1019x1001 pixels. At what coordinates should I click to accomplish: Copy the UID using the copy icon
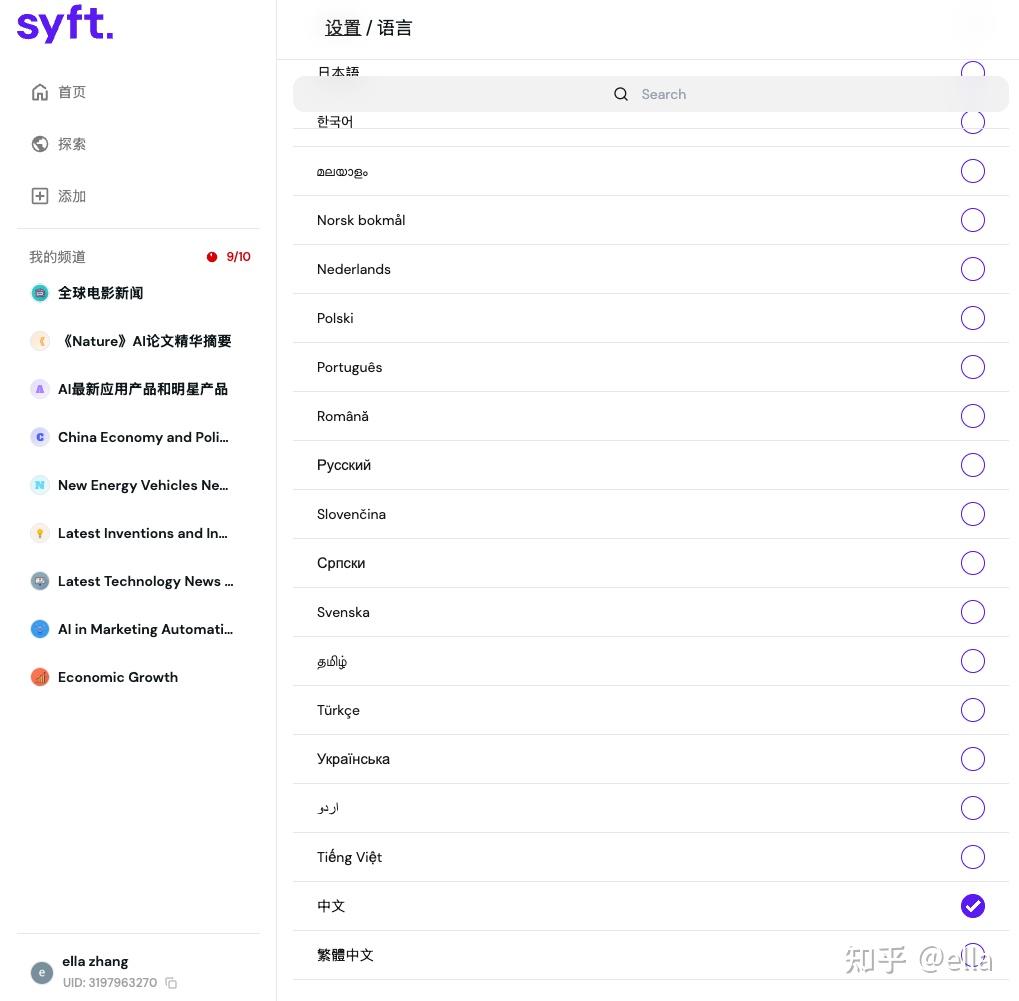click(171, 983)
